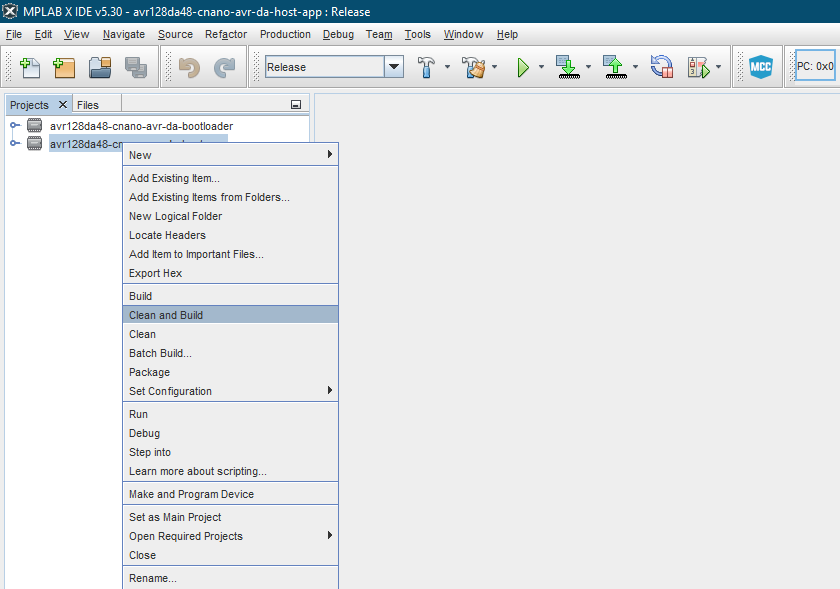Image resolution: width=840 pixels, height=589 pixels.
Task: Click the Undo arrow icon
Action: pos(189,68)
